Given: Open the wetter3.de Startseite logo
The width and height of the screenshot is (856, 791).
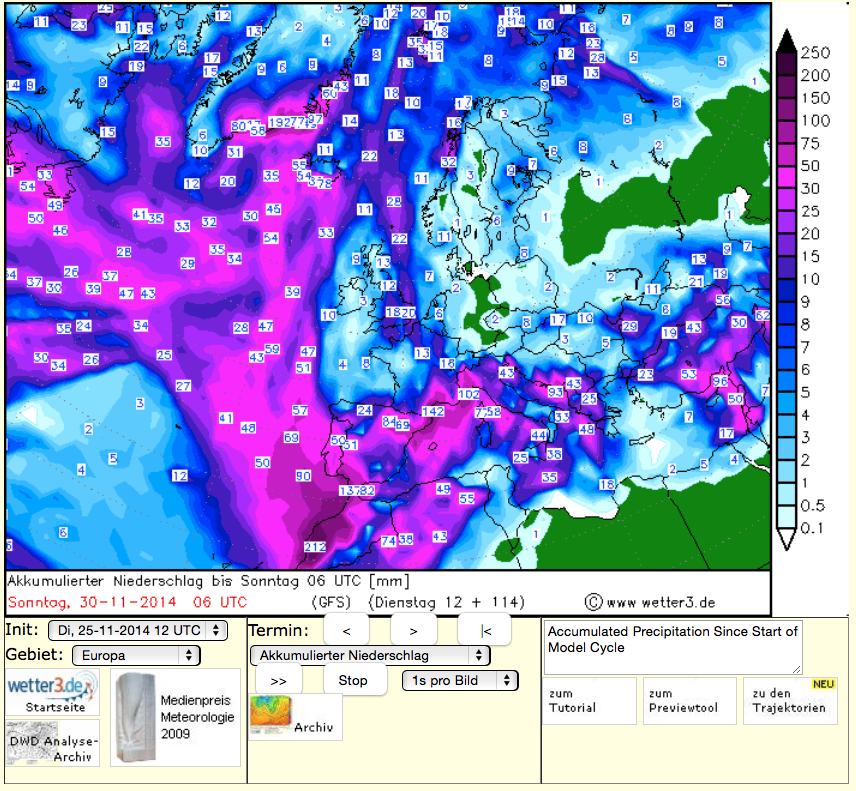Looking at the screenshot, I should pos(52,692).
